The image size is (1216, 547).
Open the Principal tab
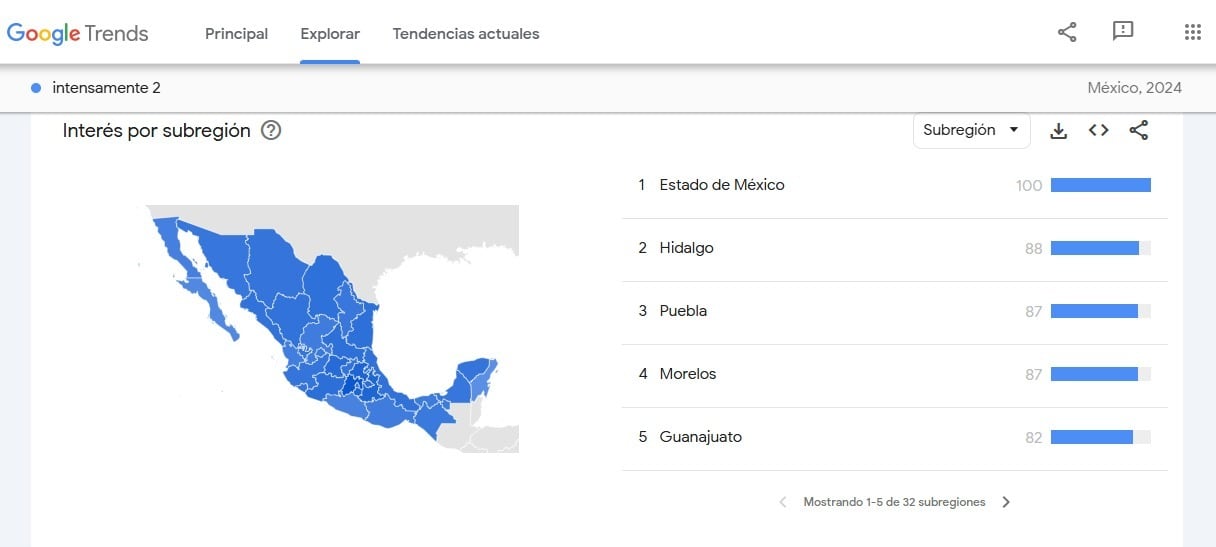(x=237, y=34)
